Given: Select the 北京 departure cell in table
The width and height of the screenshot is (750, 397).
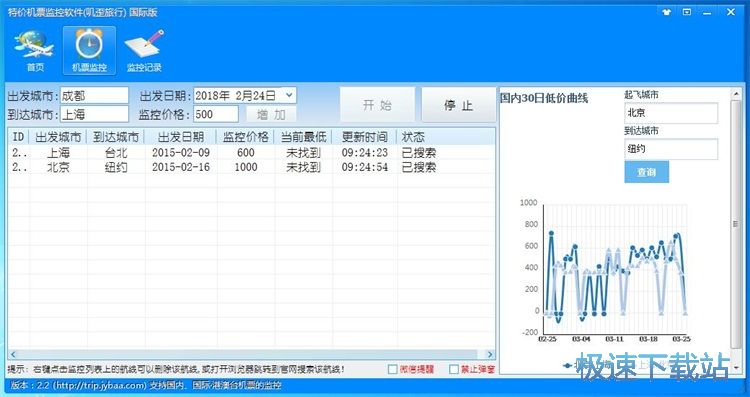Looking at the screenshot, I should pyautogui.click(x=58, y=167).
